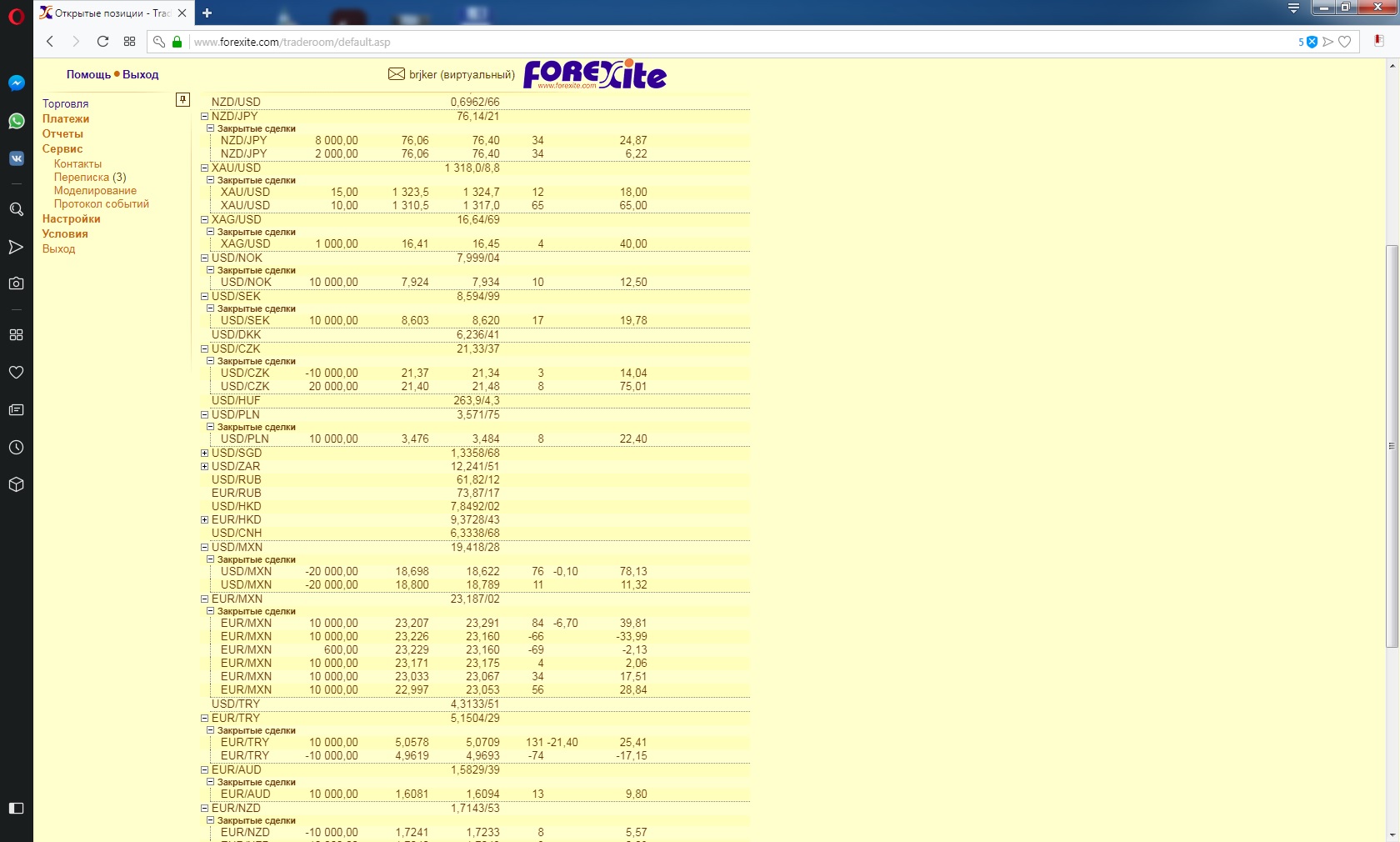Open snapshot camera sidebar icon
1400x842 pixels.
click(x=16, y=283)
